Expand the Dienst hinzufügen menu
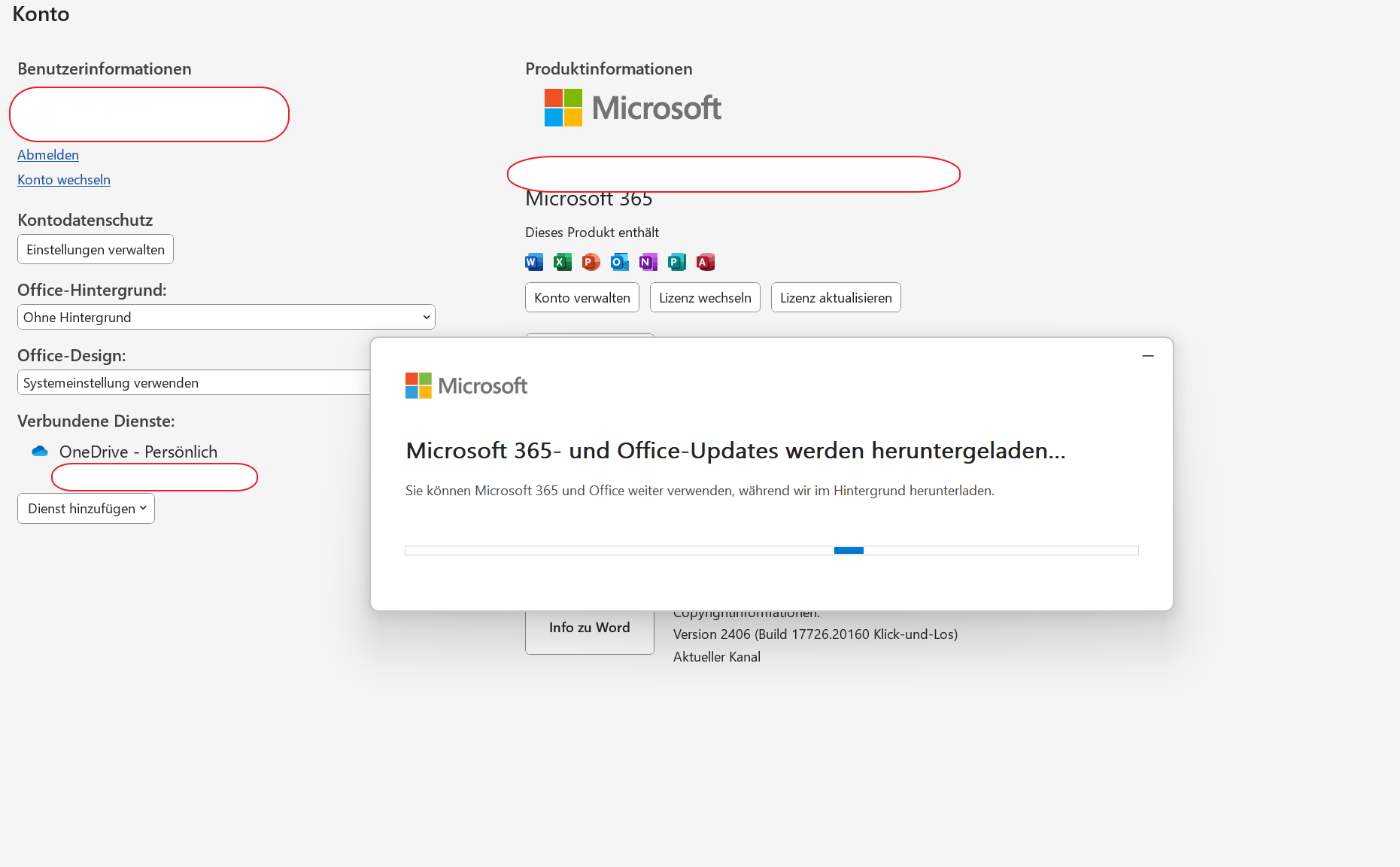The height and width of the screenshot is (867, 1400). tap(87, 509)
